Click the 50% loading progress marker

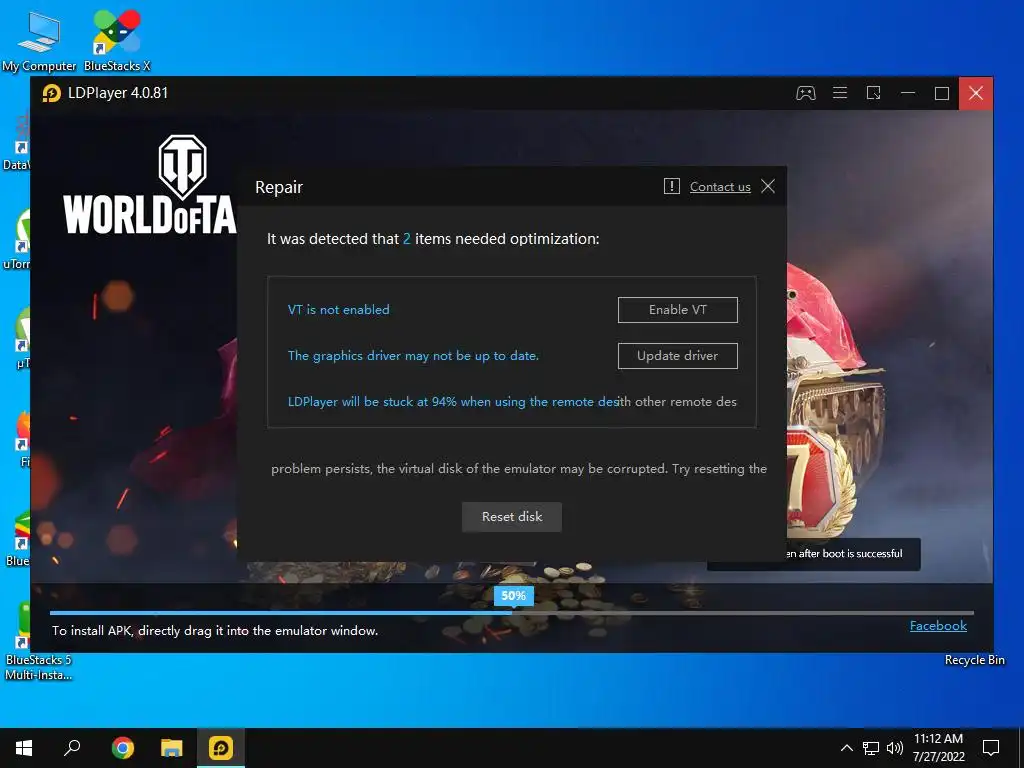click(513, 596)
